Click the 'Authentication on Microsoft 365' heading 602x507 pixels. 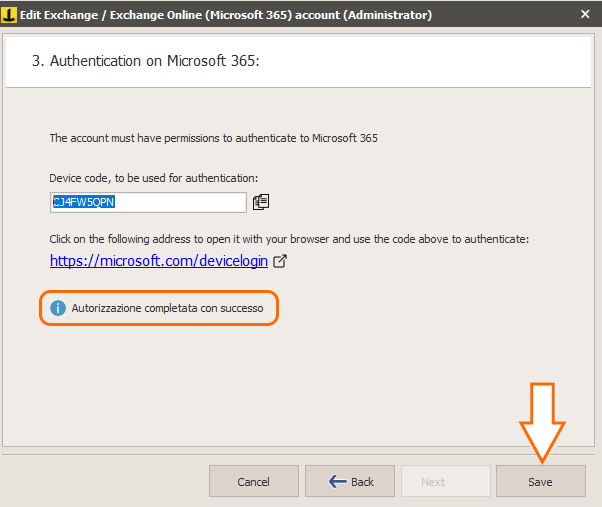146,61
